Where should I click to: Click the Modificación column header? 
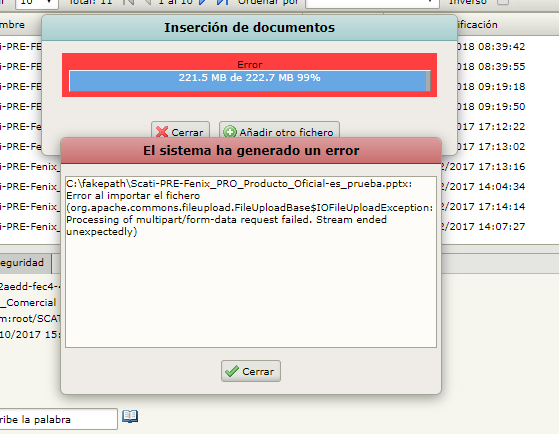pos(477,25)
